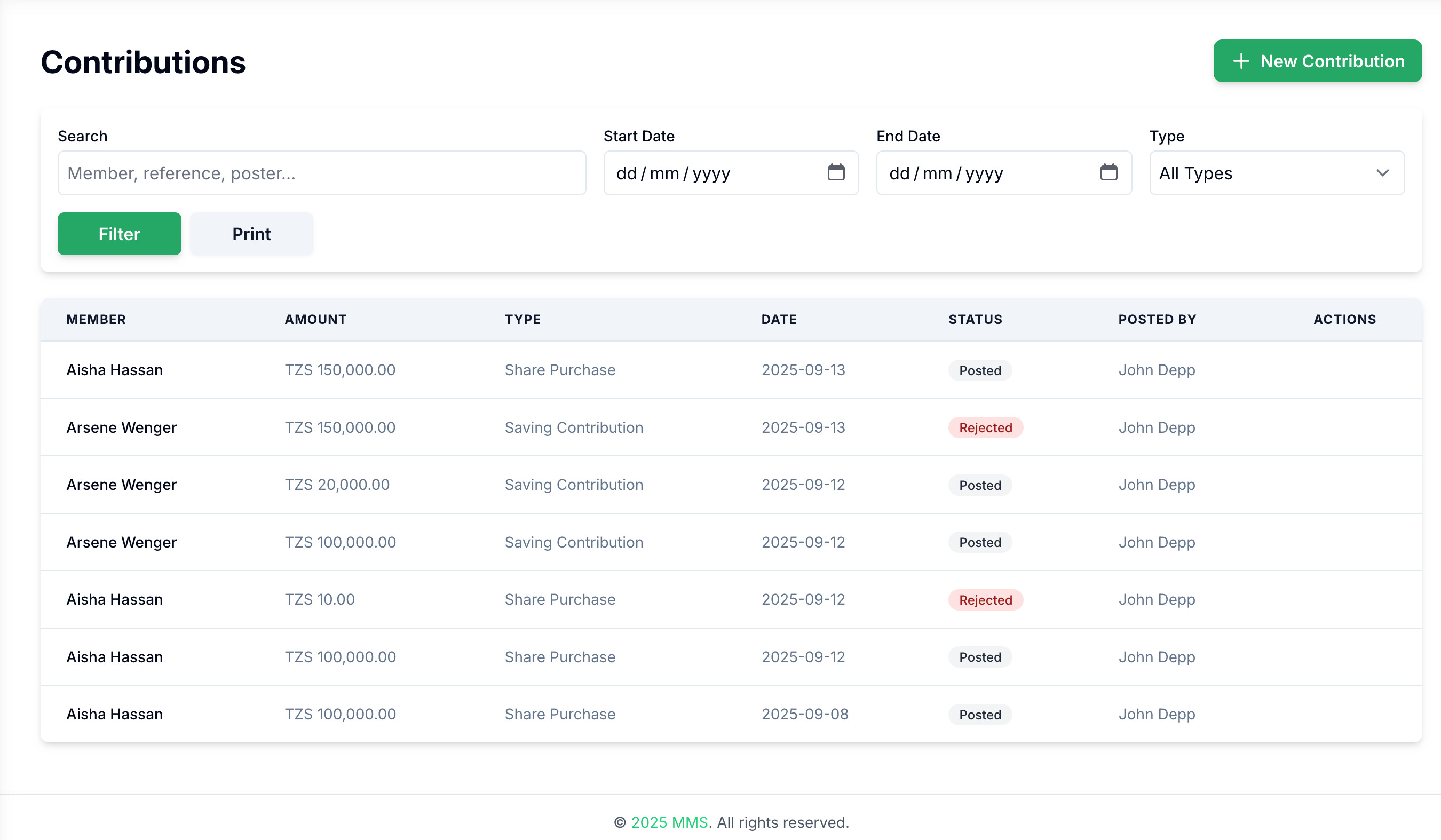
Task: Open the Start Date calendar picker icon
Action: point(836,172)
